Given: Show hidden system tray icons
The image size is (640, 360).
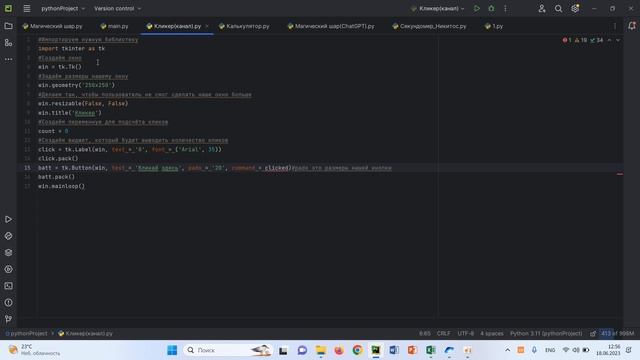Looking at the screenshot, I should (507, 350).
